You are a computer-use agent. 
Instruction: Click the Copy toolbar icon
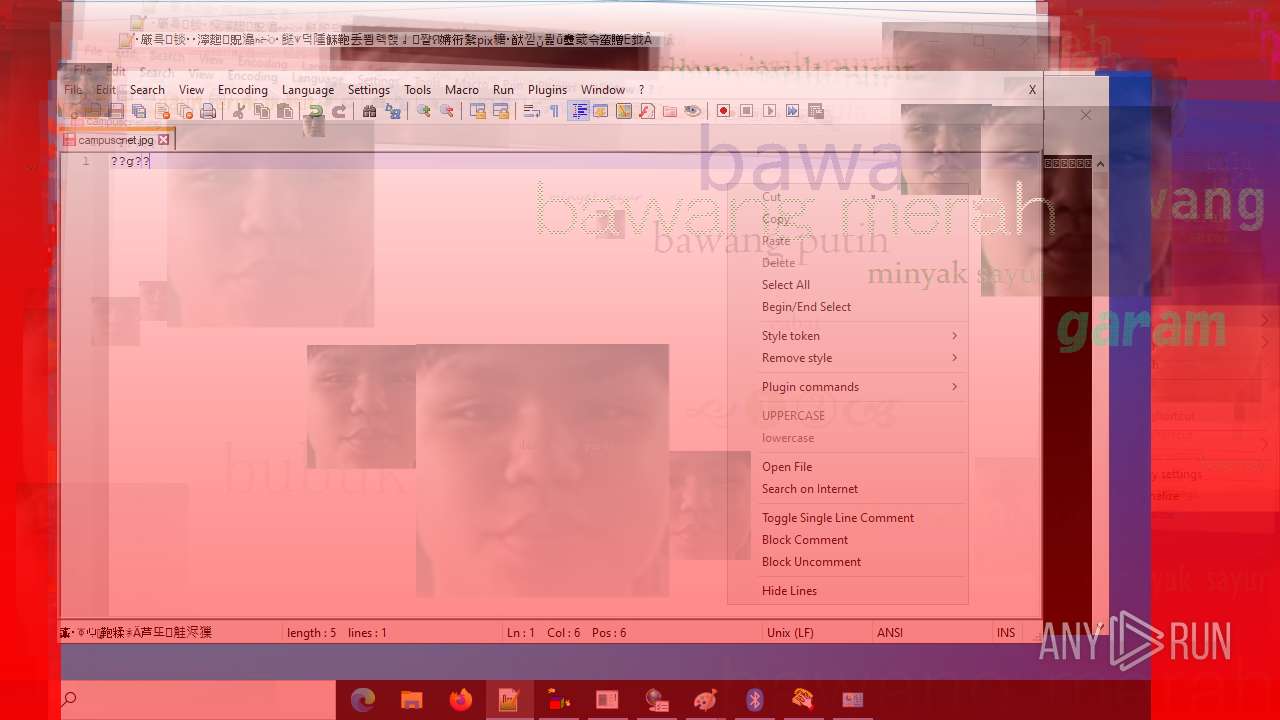pos(261,111)
